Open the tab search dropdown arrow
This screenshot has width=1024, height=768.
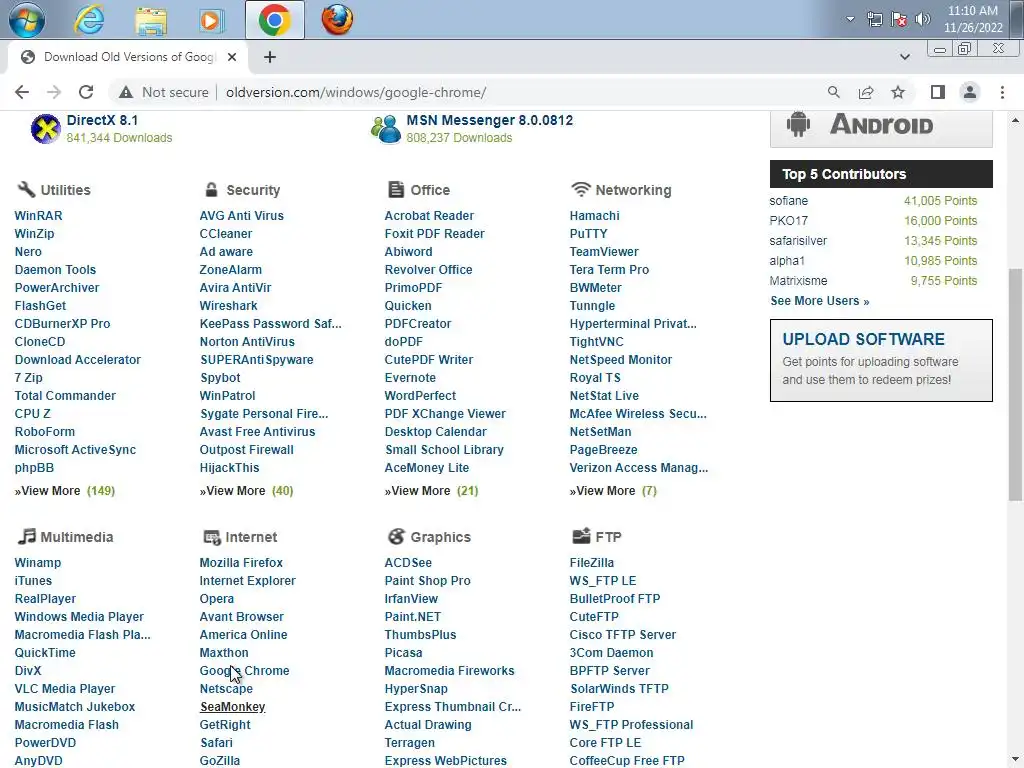[904, 57]
